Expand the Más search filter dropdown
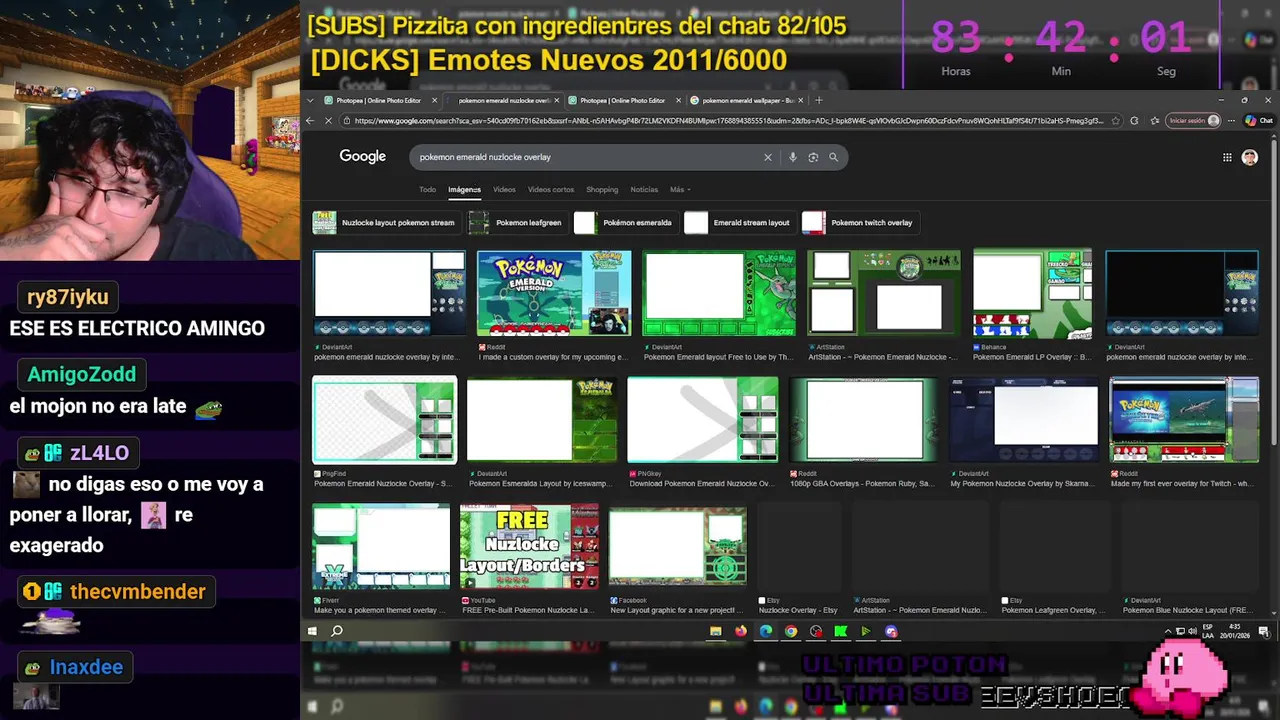The width and height of the screenshot is (1280, 720). [680, 189]
